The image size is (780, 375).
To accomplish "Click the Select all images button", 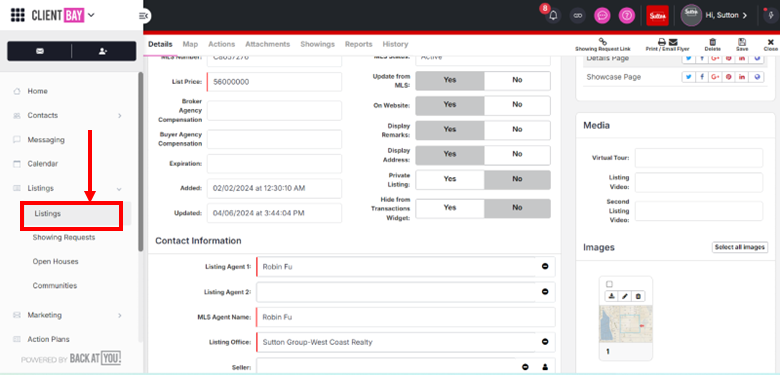I will tap(740, 247).
